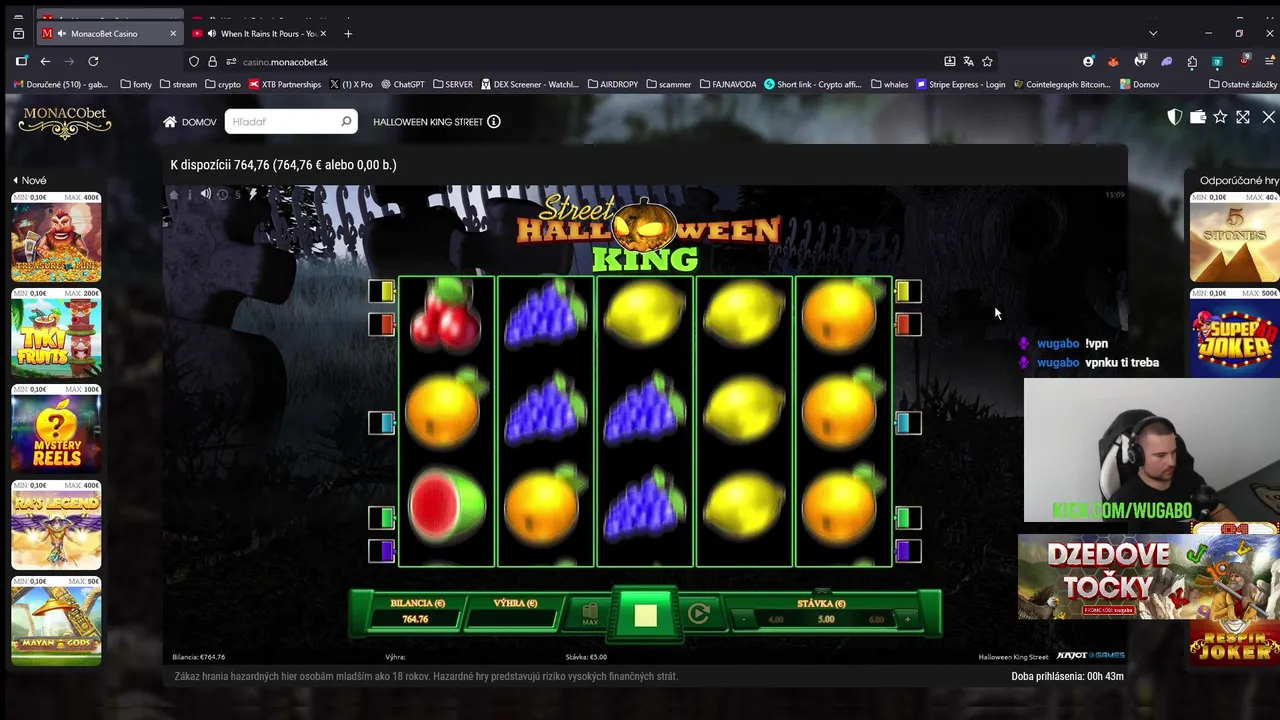Image resolution: width=1280 pixels, height=720 pixels.
Task: Open the ChatGPT bookmark
Action: click(401, 84)
